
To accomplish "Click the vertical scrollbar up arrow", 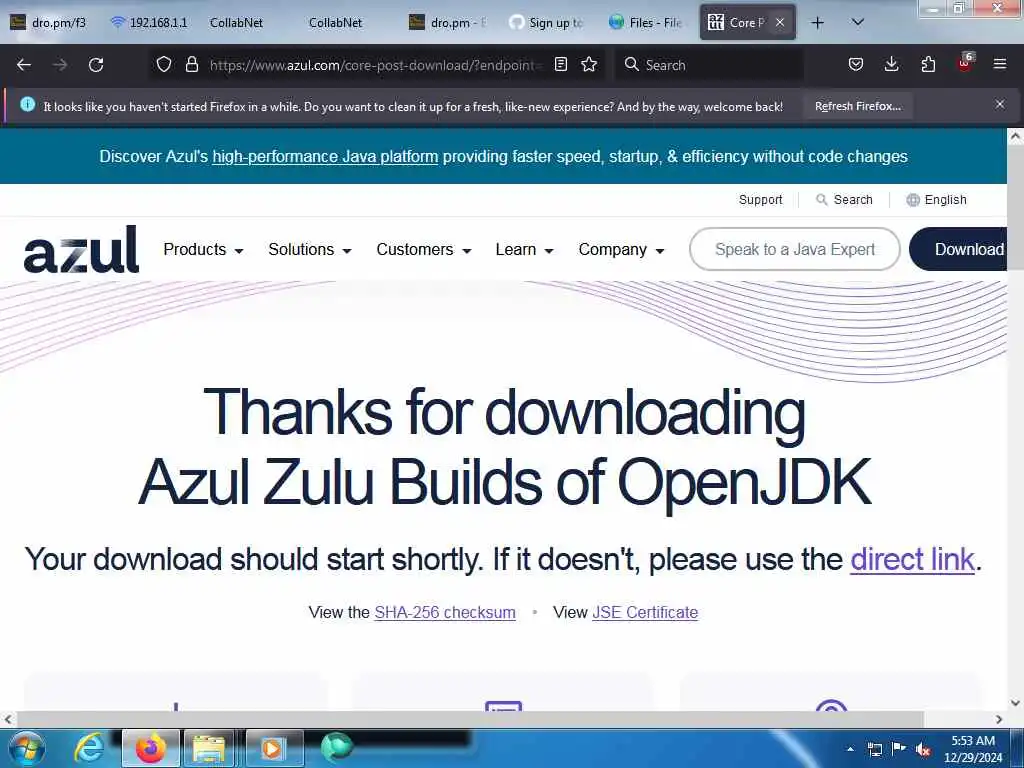I will pos(1016,136).
